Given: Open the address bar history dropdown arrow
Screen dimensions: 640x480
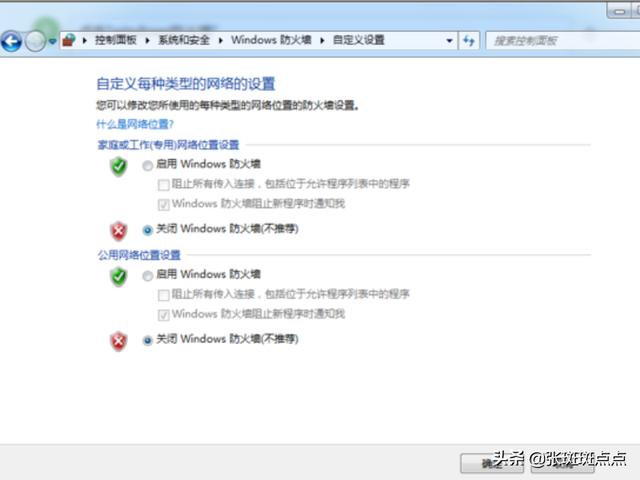Looking at the screenshot, I should (449, 41).
